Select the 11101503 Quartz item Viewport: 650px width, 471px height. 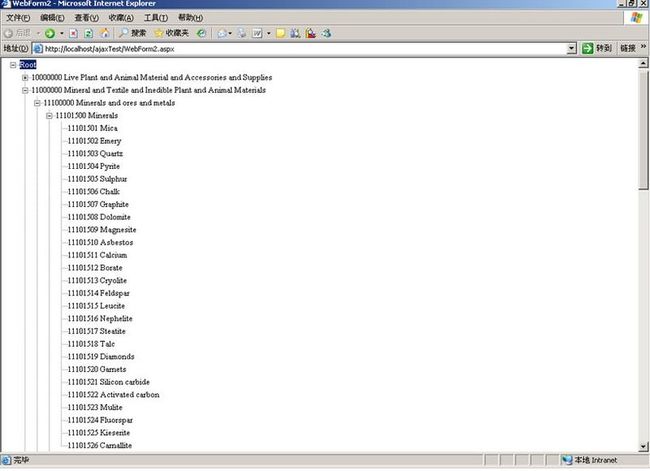[x=95, y=153]
